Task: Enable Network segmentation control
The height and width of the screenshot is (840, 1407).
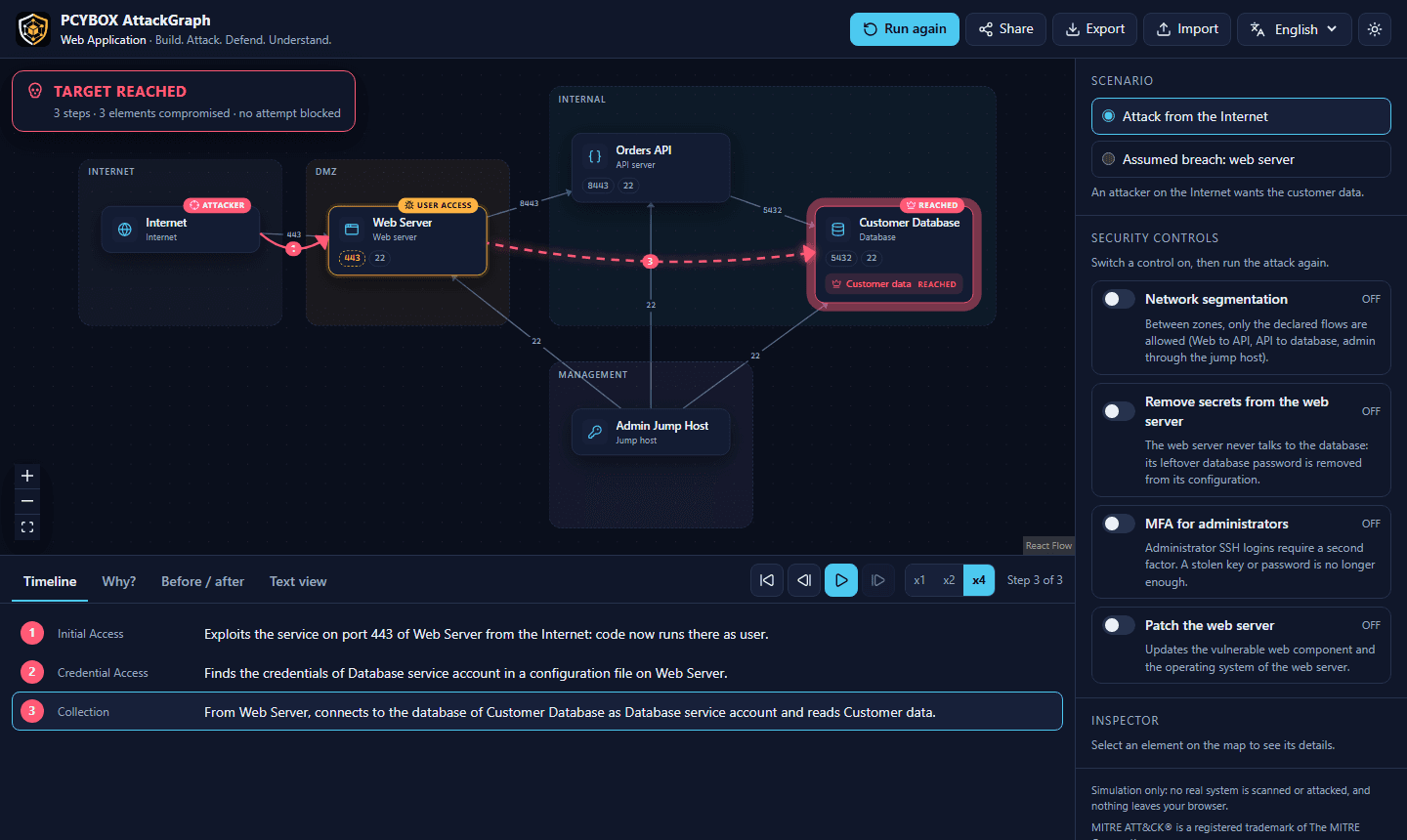Action: click(1120, 299)
